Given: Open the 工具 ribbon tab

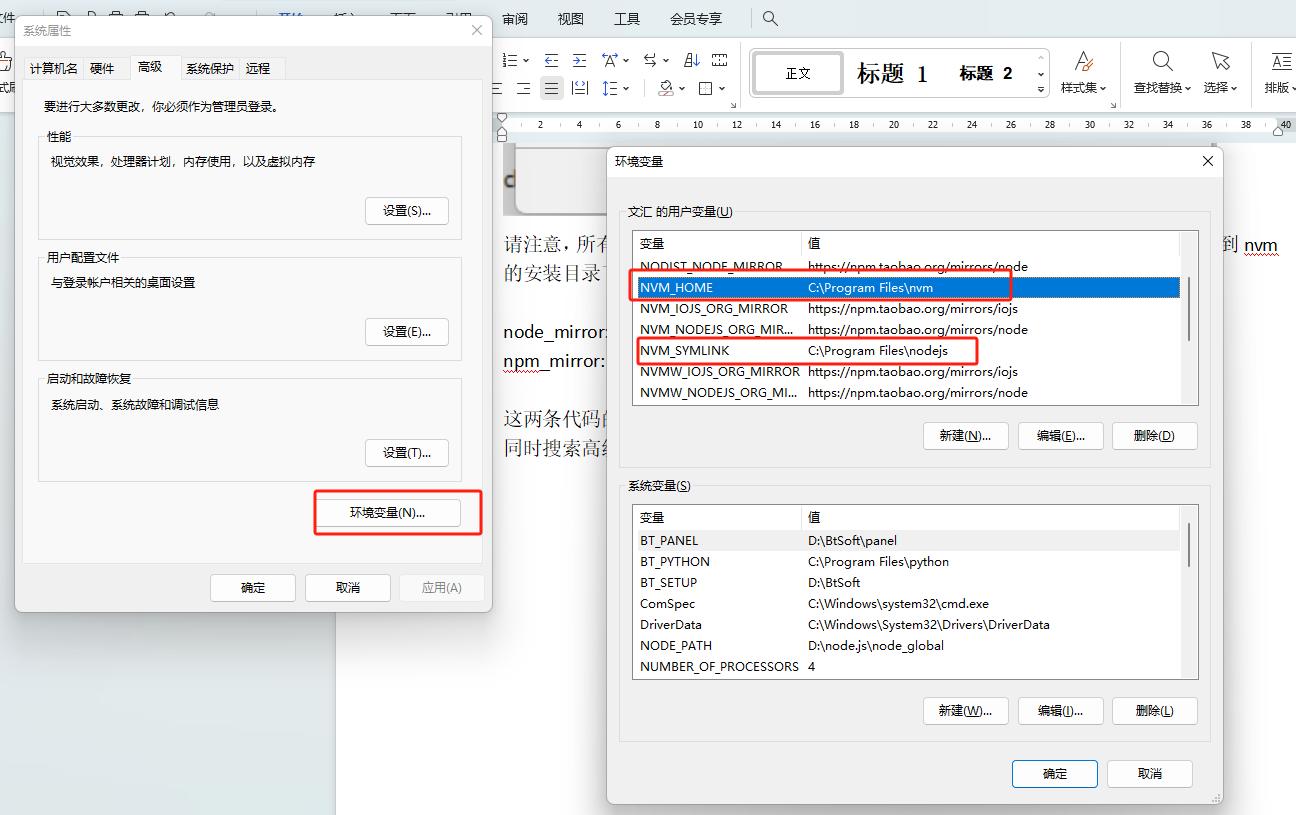Looking at the screenshot, I should (x=627, y=18).
